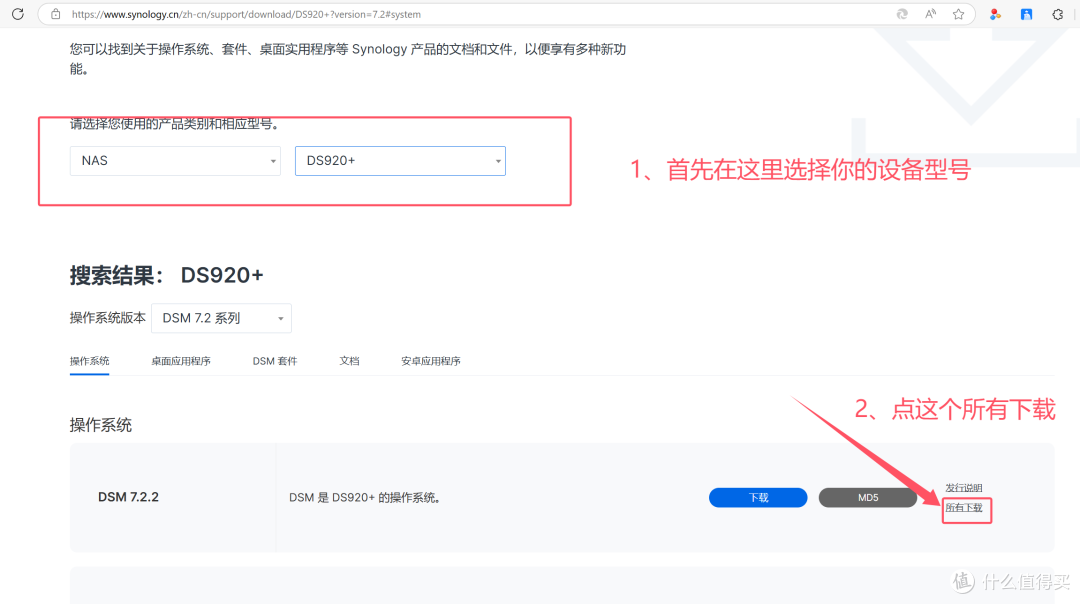This screenshot has width=1080, height=604.
Task: Open the 所有下载 link
Action: (966, 510)
